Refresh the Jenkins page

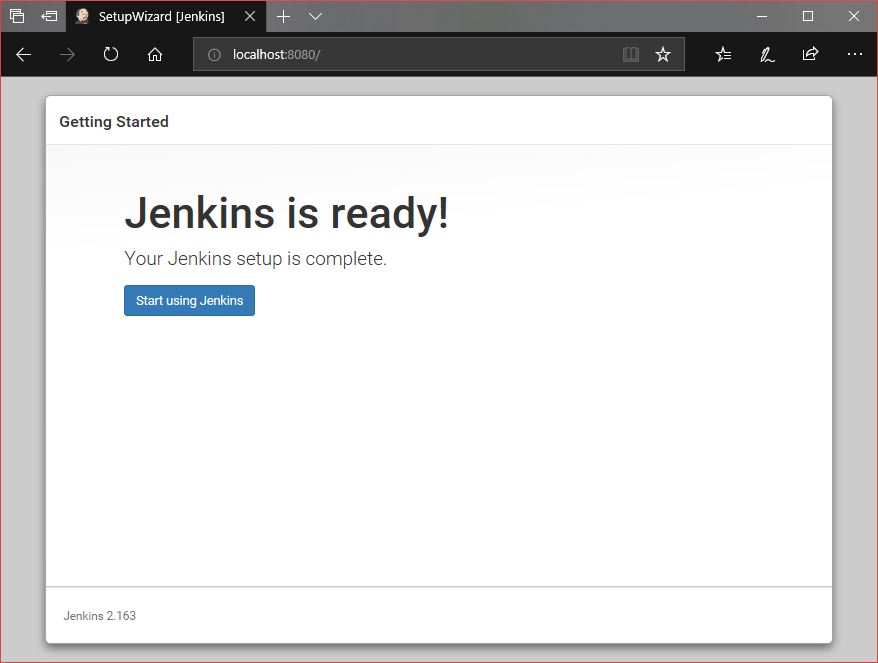(x=111, y=55)
